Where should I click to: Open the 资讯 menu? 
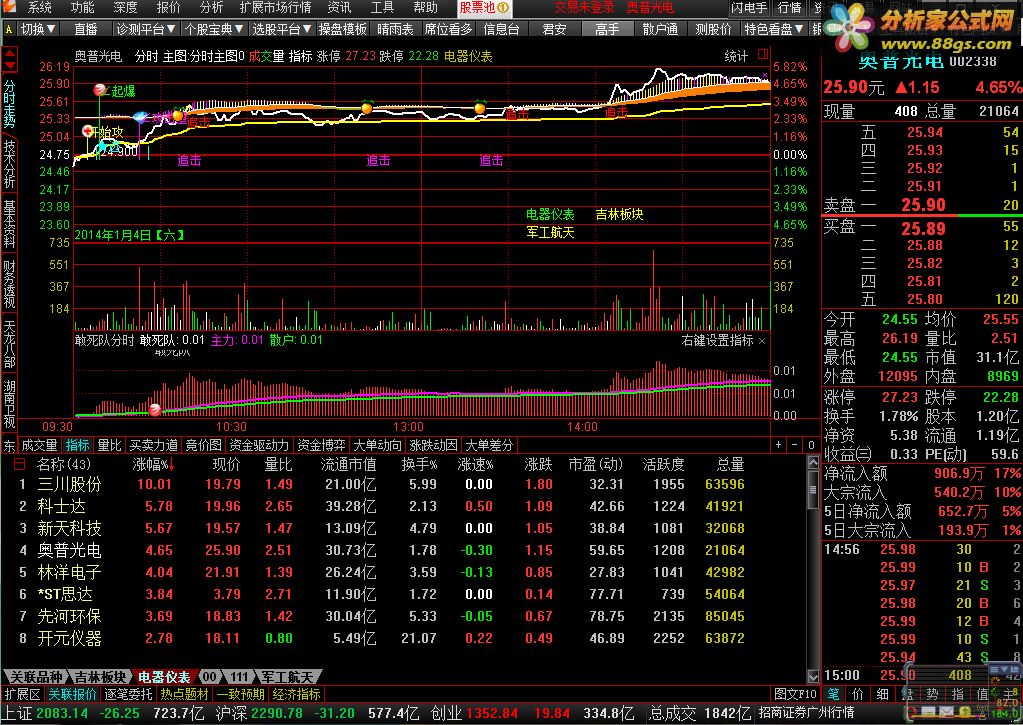point(339,8)
